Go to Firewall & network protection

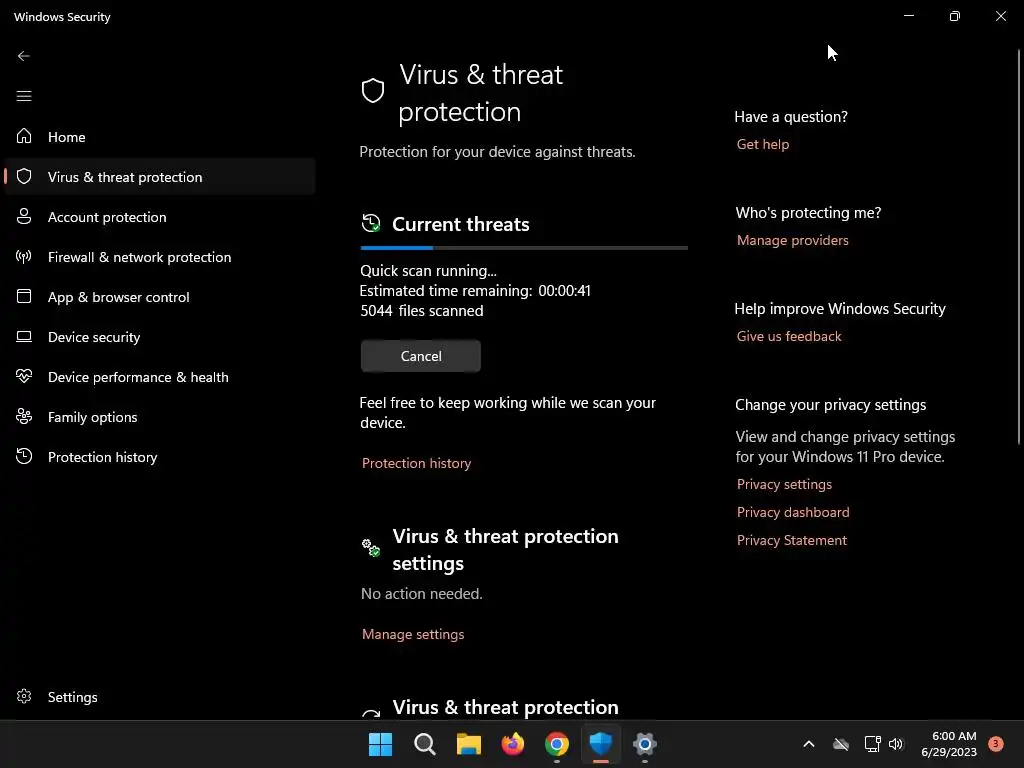tap(159, 257)
